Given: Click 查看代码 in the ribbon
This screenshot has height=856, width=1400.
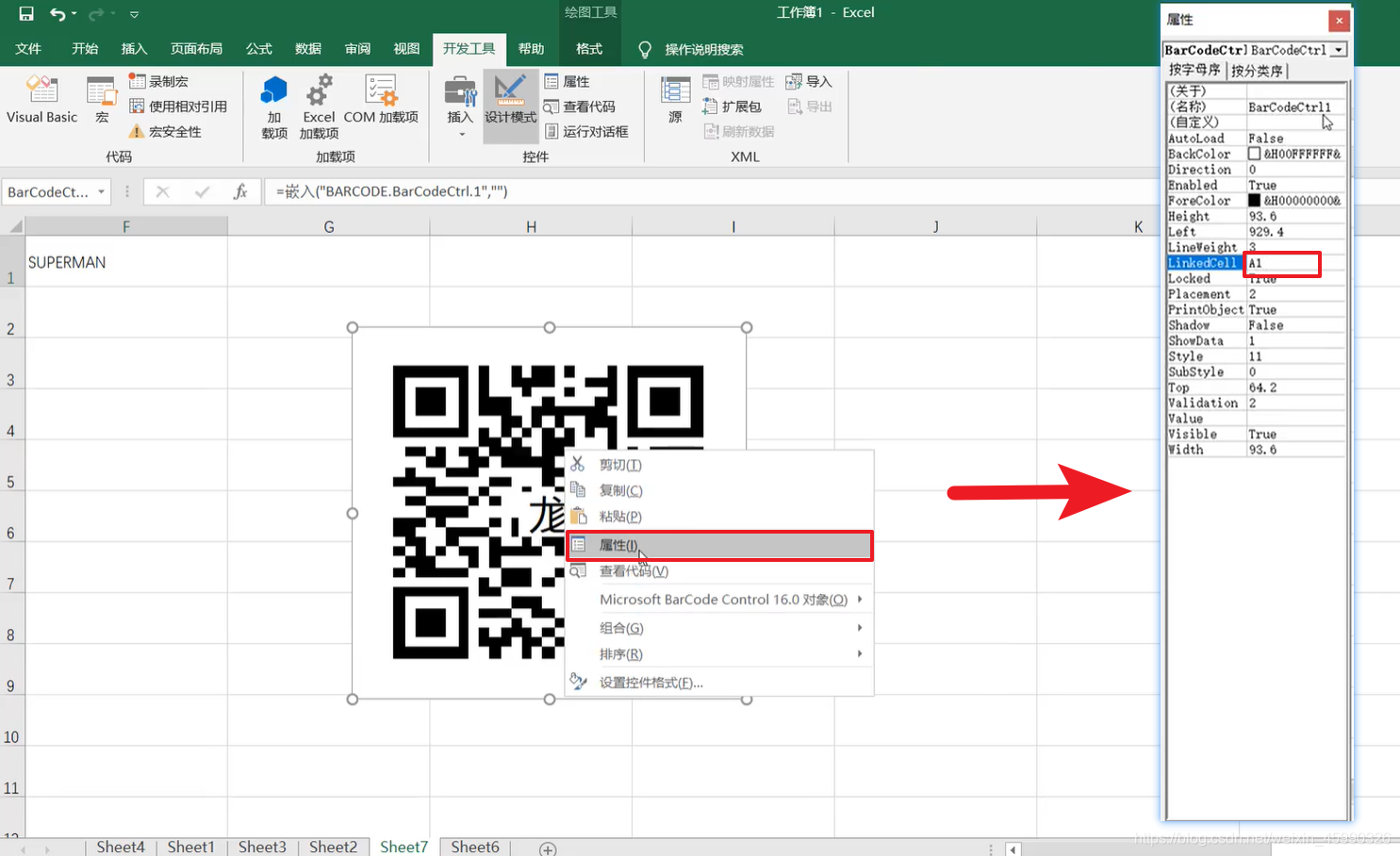Looking at the screenshot, I should click(x=580, y=107).
